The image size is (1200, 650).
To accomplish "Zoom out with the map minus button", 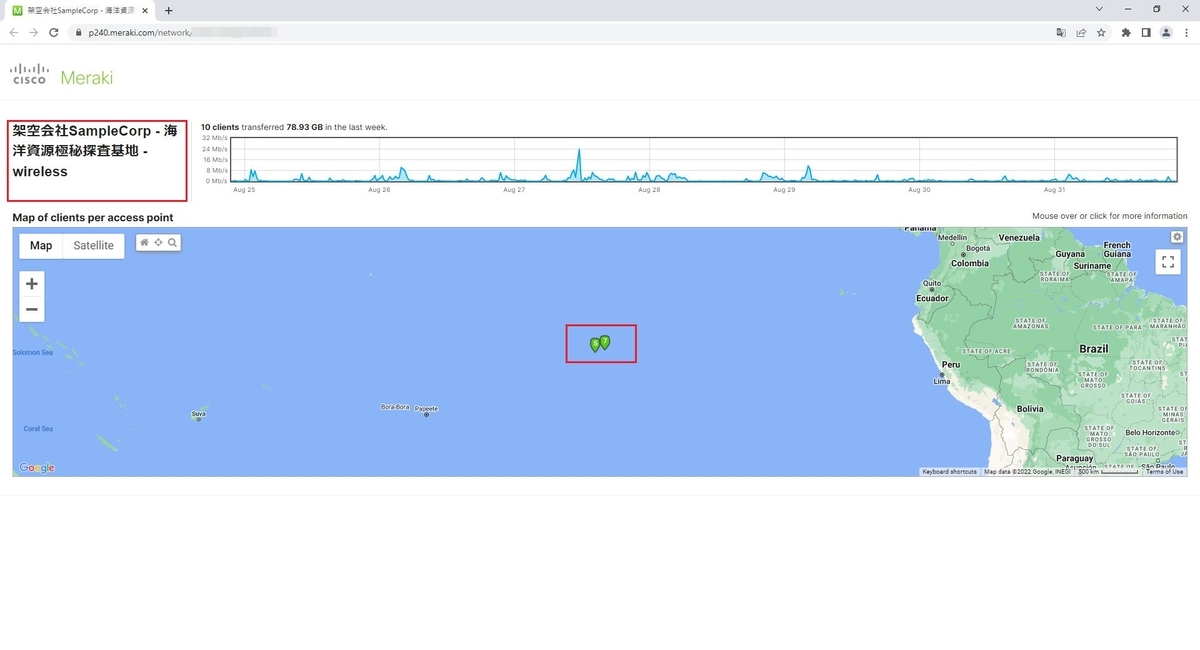I will [x=32, y=309].
